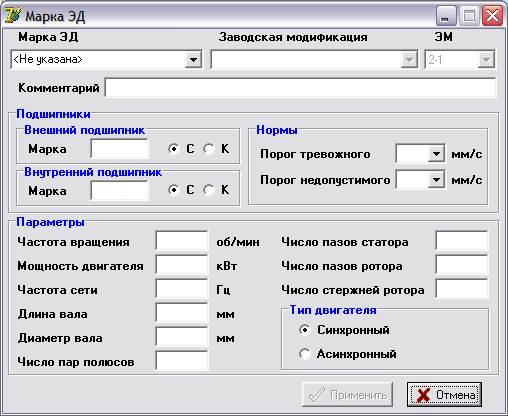Open the Порог тревожного dropdown
The width and height of the screenshot is (508, 416).
pos(436,154)
